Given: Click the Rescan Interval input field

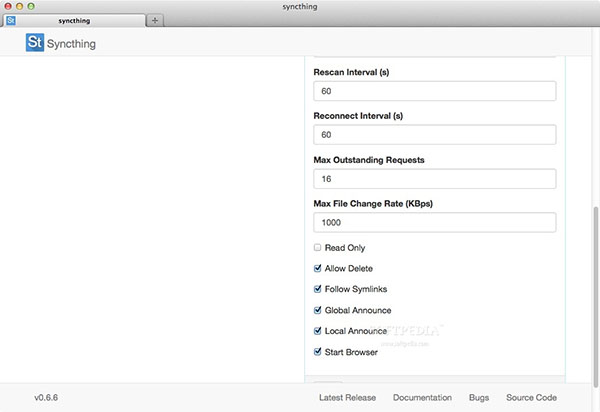Looking at the screenshot, I should [434, 92].
